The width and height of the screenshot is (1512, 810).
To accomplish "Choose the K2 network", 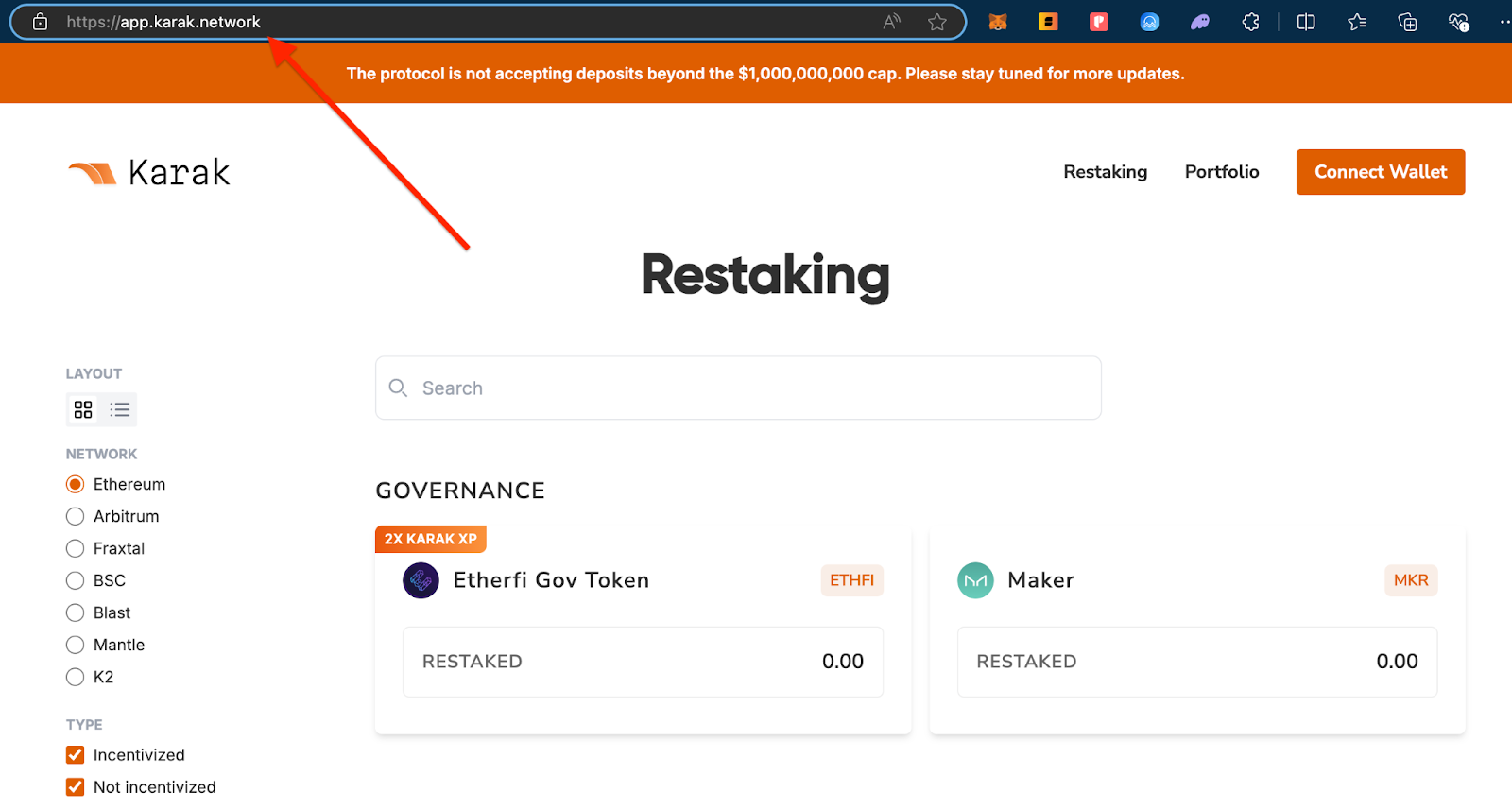I will [76, 677].
